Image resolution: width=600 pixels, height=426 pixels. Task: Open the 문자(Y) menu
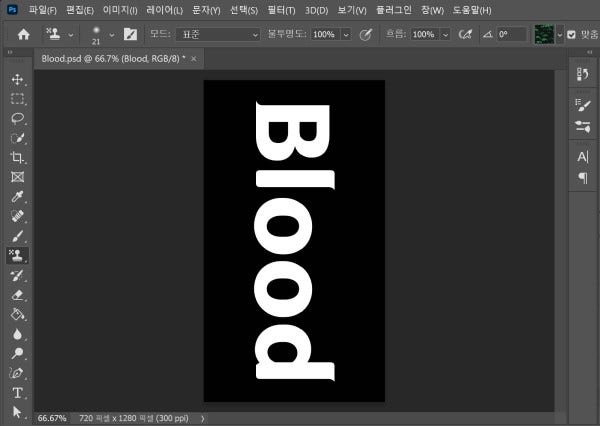[x=206, y=10]
